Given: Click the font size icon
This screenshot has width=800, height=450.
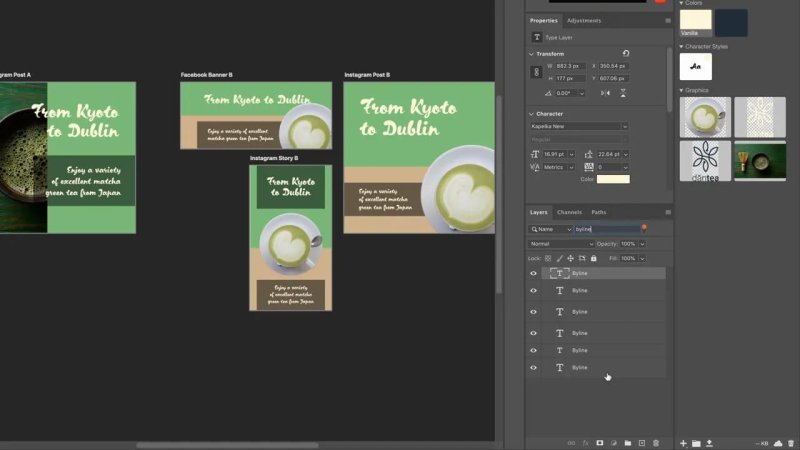Looking at the screenshot, I should coord(535,154).
